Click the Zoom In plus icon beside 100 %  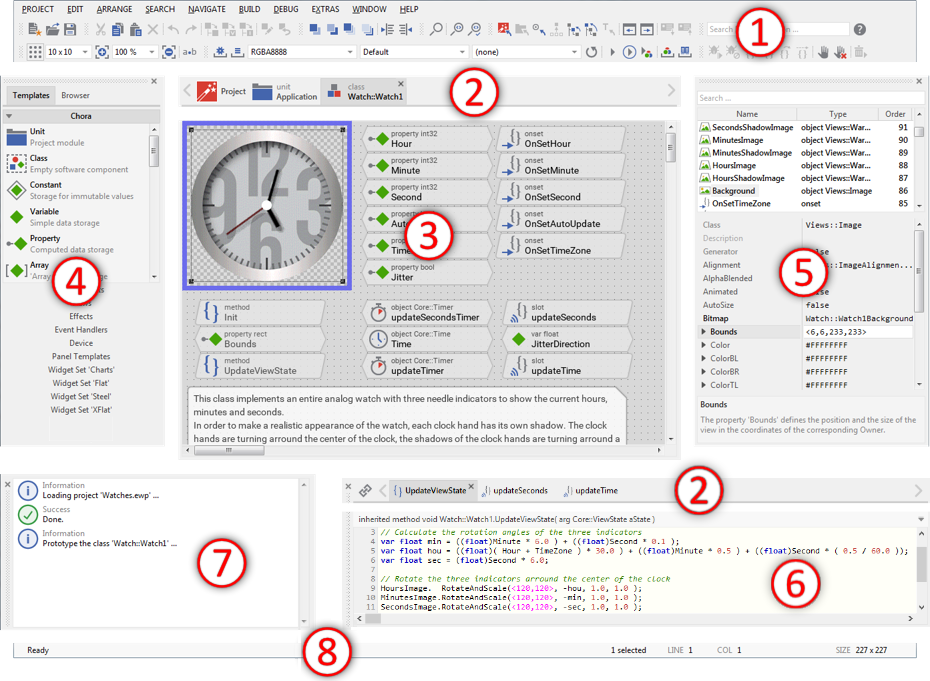pyautogui.click(x=102, y=52)
